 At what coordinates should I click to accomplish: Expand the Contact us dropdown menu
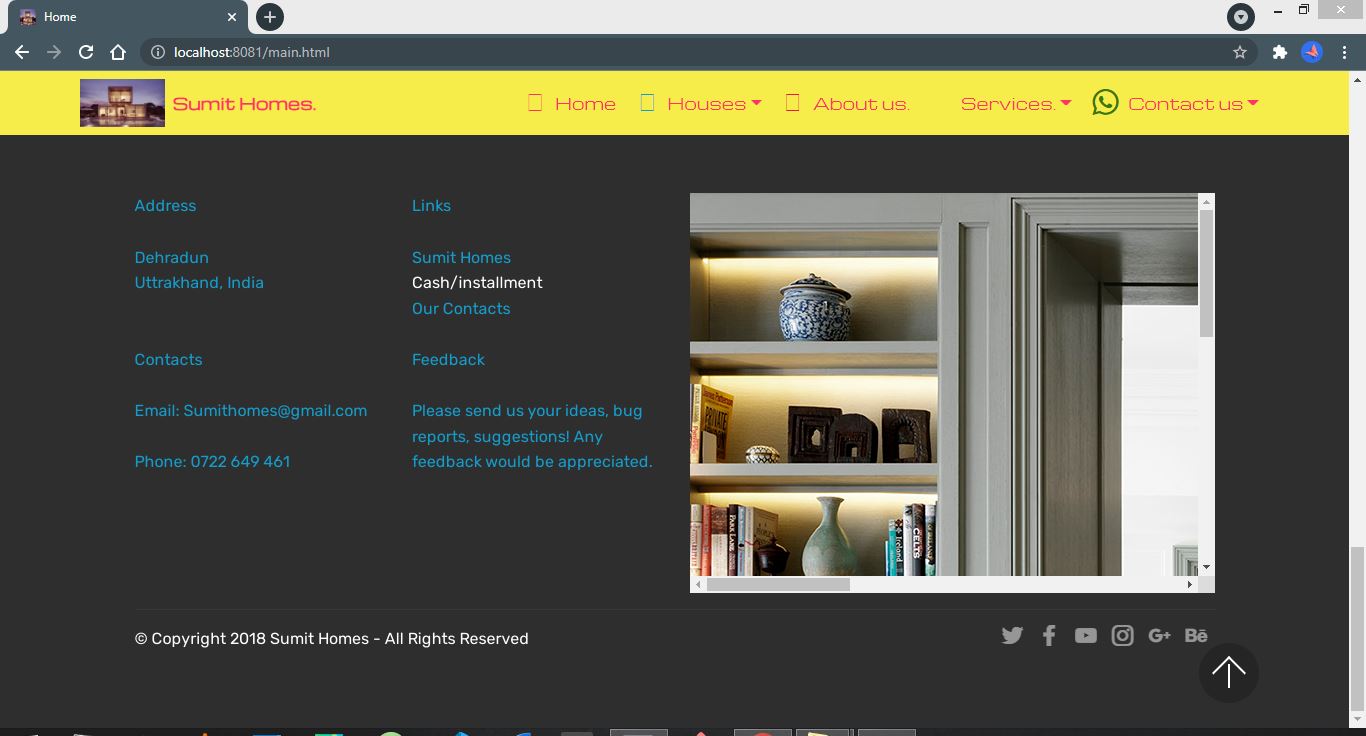1253,103
